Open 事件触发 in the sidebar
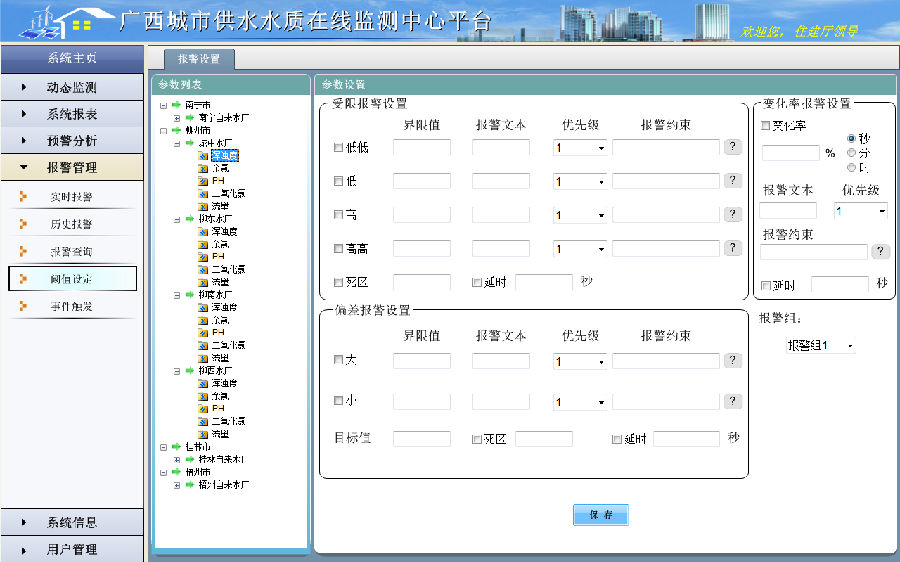 pyautogui.click(x=72, y=307)
